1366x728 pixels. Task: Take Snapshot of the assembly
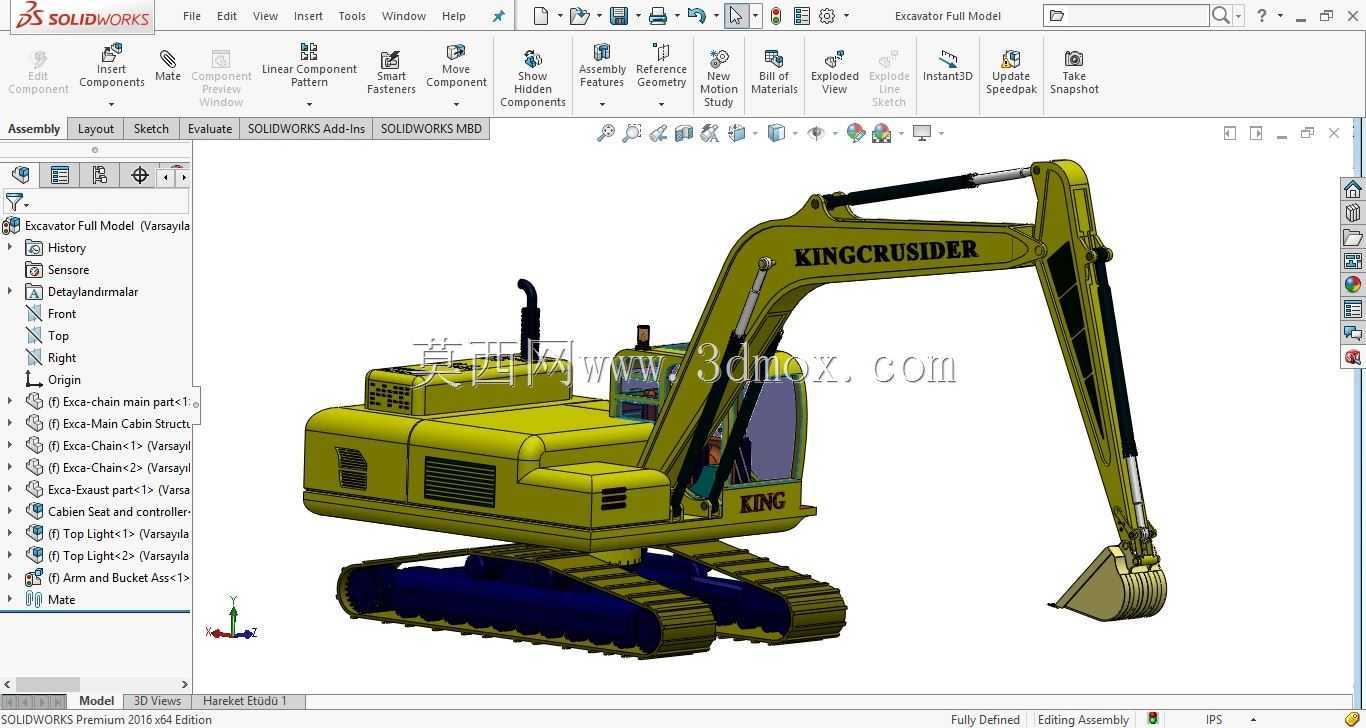(1074, 72)
